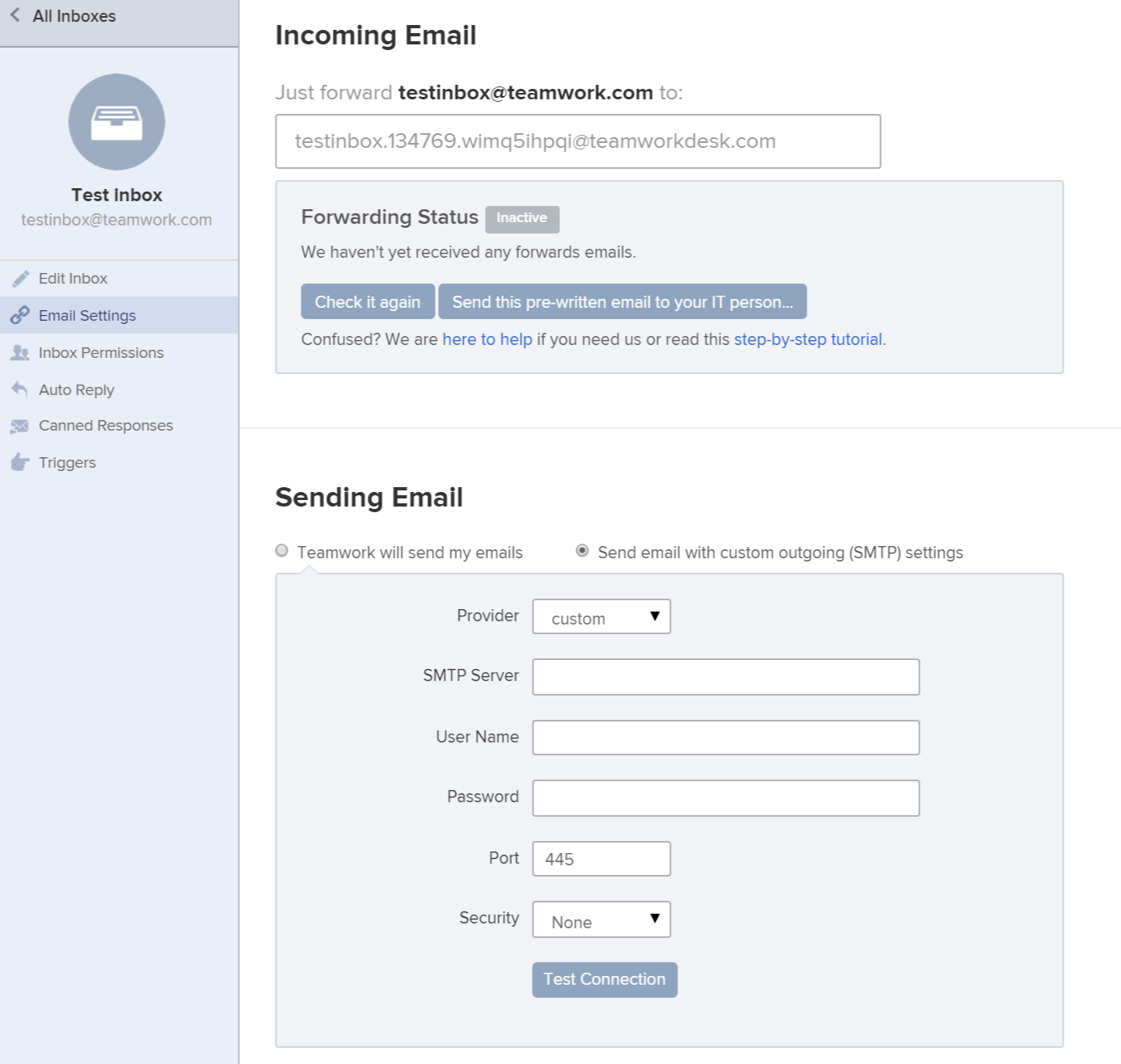This screenshot has width=1121, height=1064.
Task: Click Send this pre-written email to IT person
Action: point(622,302)
